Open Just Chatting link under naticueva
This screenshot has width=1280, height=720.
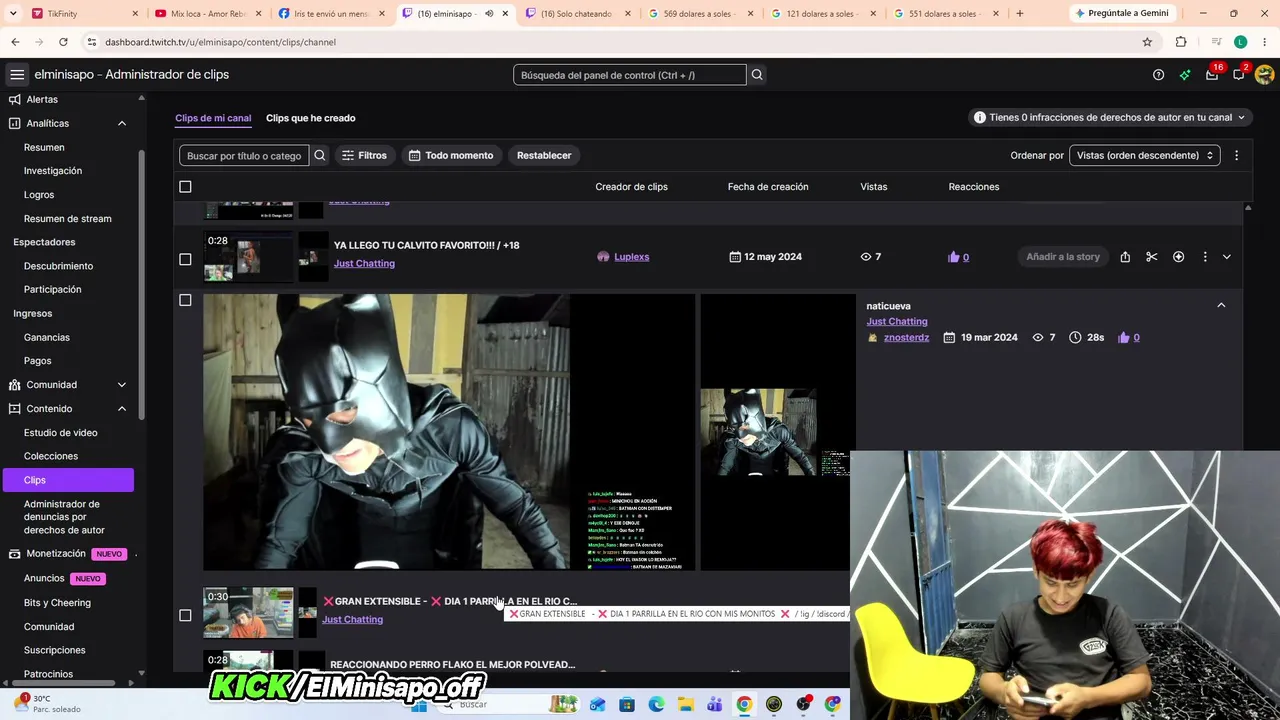pyautogui.click(x=897, y=322)
